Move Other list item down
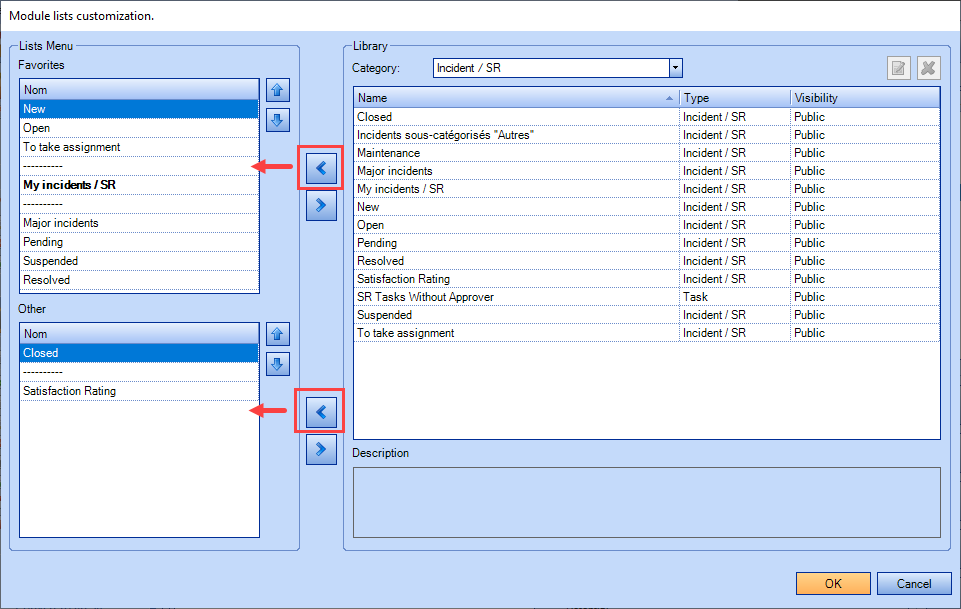 coord(278,363)
